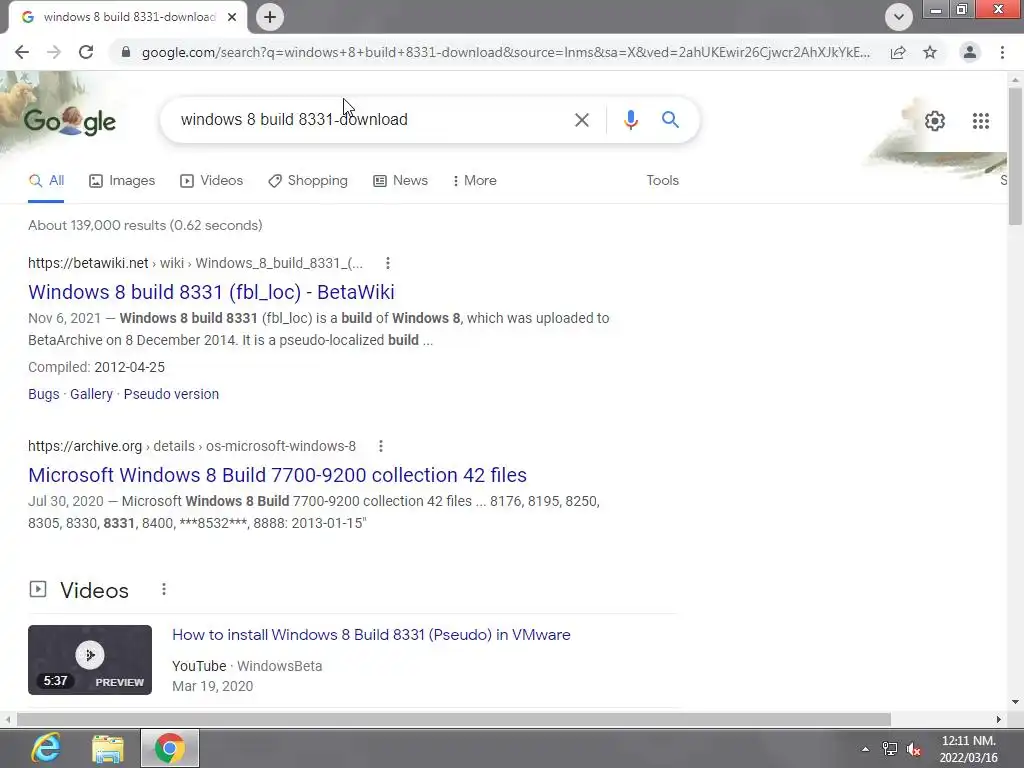Click the network tray icon
The height and width of the screenshot is (768, 1024).
889,749
